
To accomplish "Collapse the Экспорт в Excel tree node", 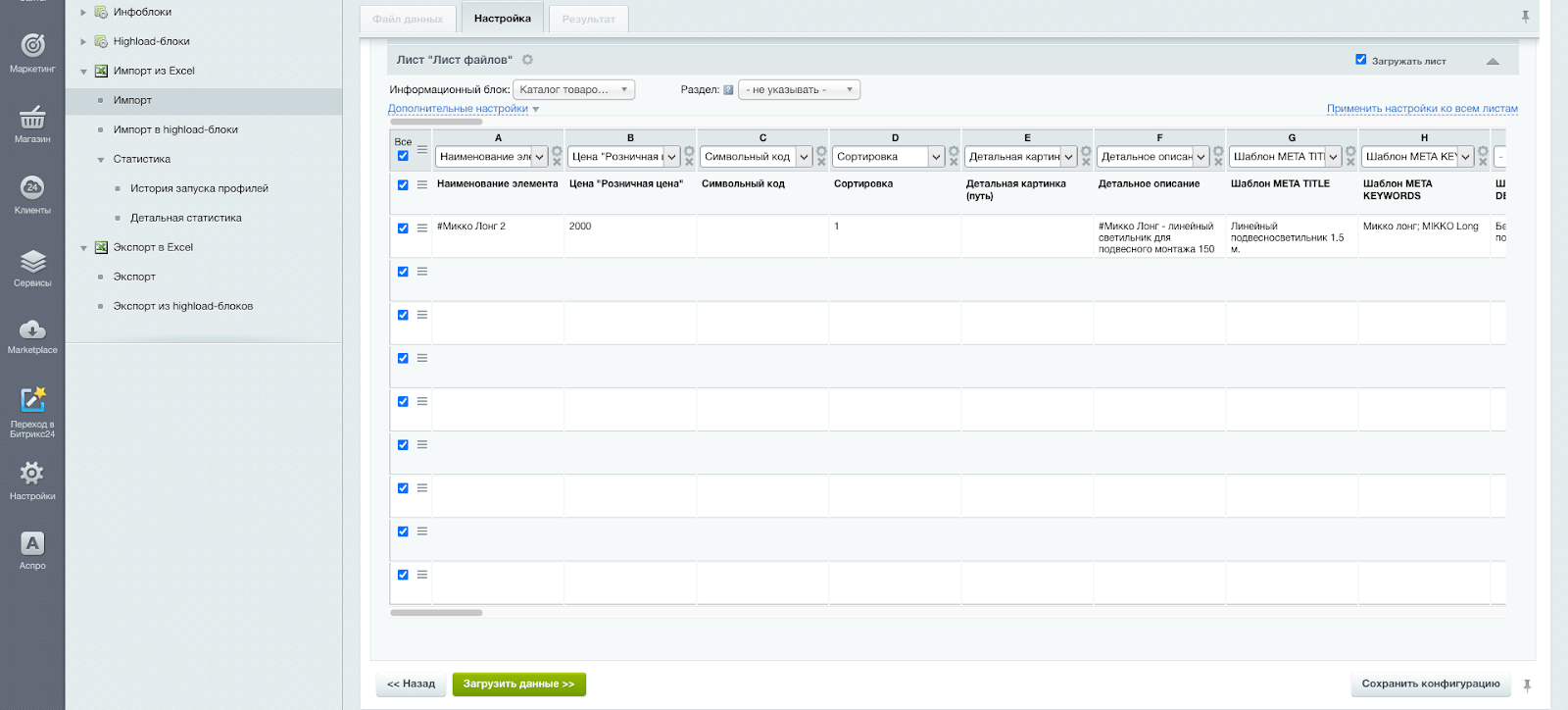I will coord(83,248).
